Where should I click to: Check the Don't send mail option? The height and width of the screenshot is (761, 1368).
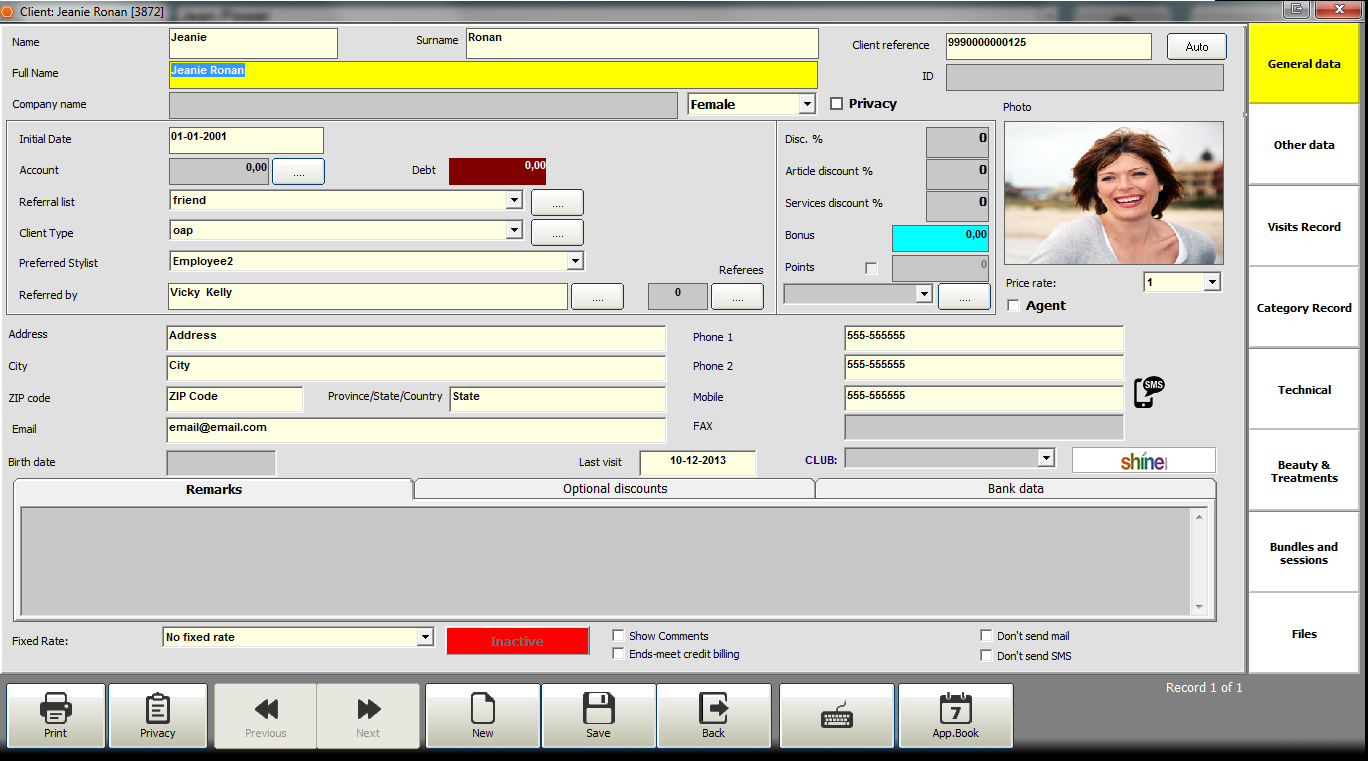pyautogui.click(x=987, y=636)
